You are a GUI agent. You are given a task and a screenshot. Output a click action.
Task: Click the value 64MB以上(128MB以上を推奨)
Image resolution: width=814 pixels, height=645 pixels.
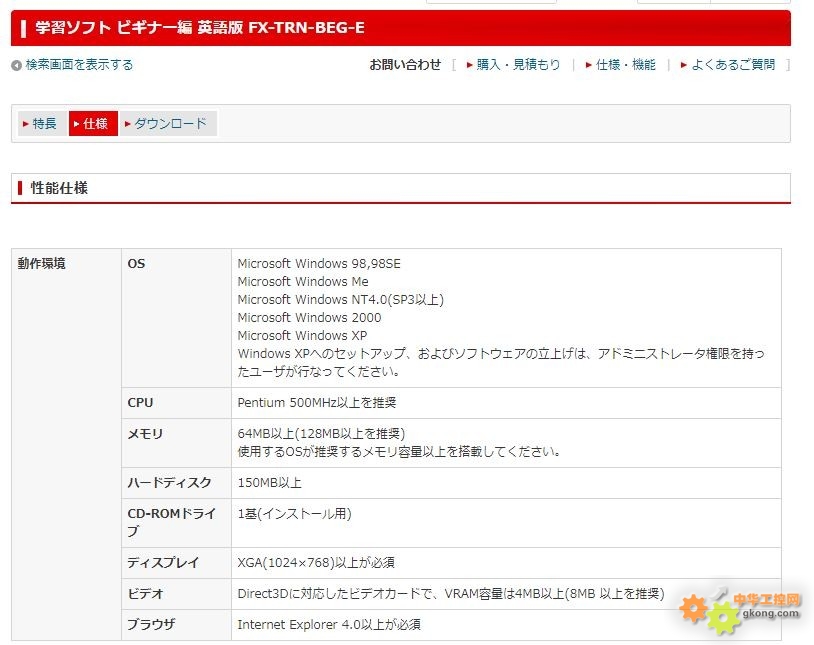tap(321, 434)
